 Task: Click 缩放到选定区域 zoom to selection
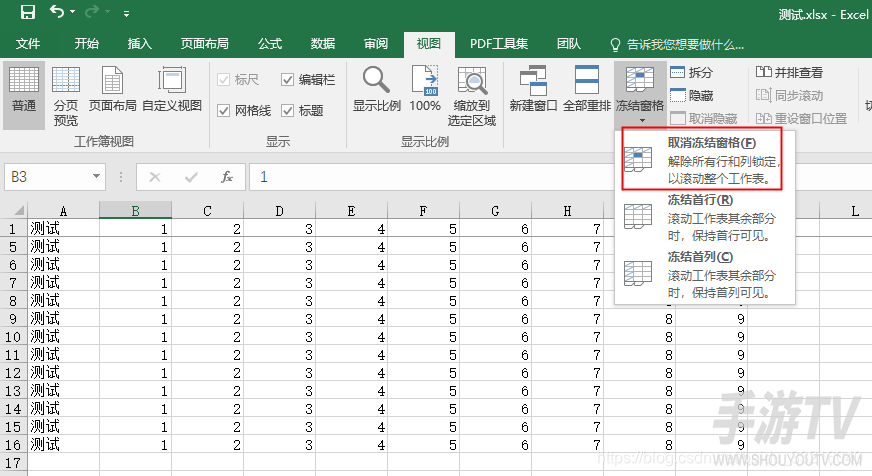click(472, 95)
